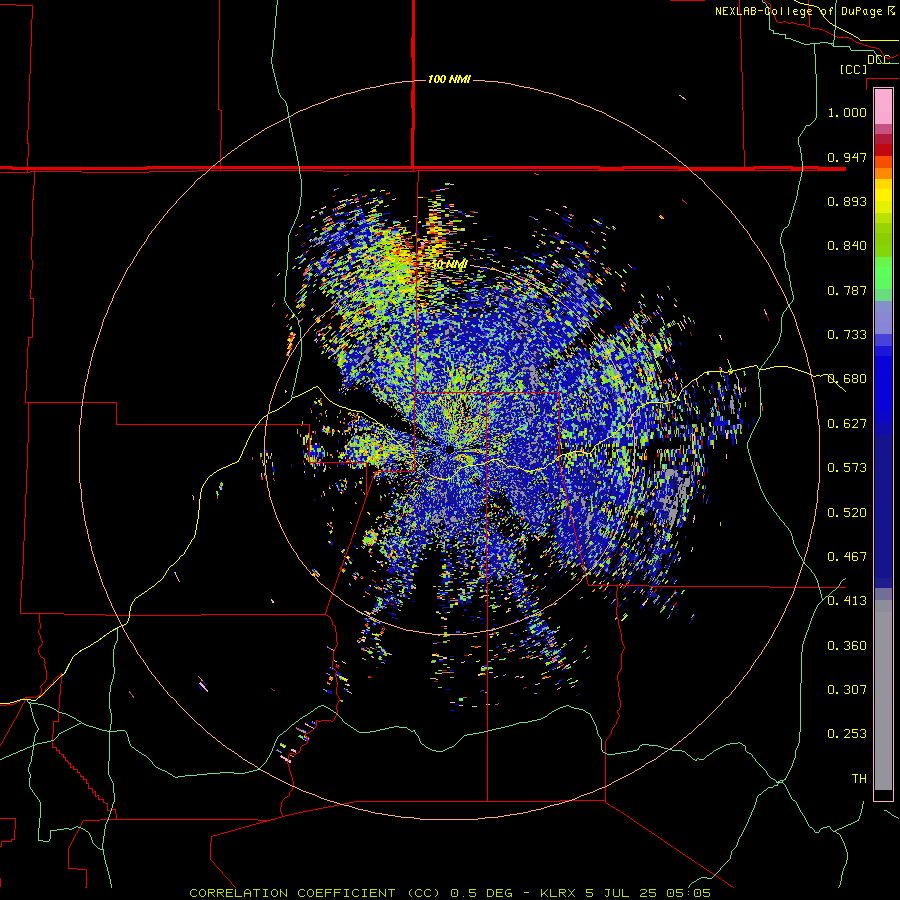Select the 0.733 scale value

pyautogui.click(x=847, y=335)
